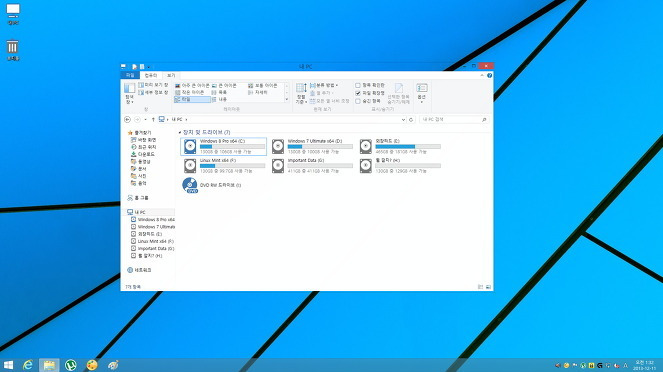Select the Linux Mint x64 (F:) drive
Viewport: 663px width, 372px height.
point(224,166)
